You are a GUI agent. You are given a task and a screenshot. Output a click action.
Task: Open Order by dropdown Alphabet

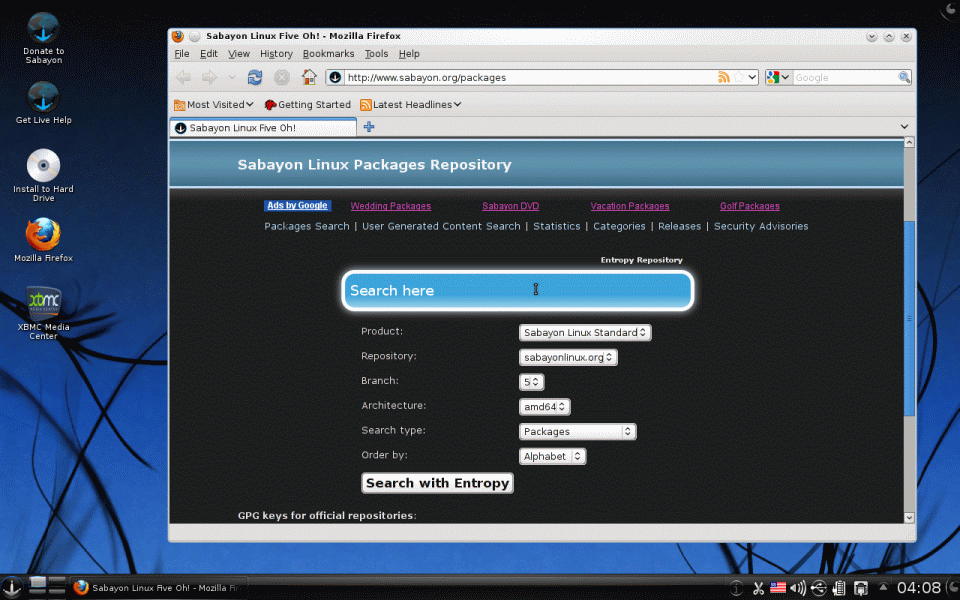552,456
